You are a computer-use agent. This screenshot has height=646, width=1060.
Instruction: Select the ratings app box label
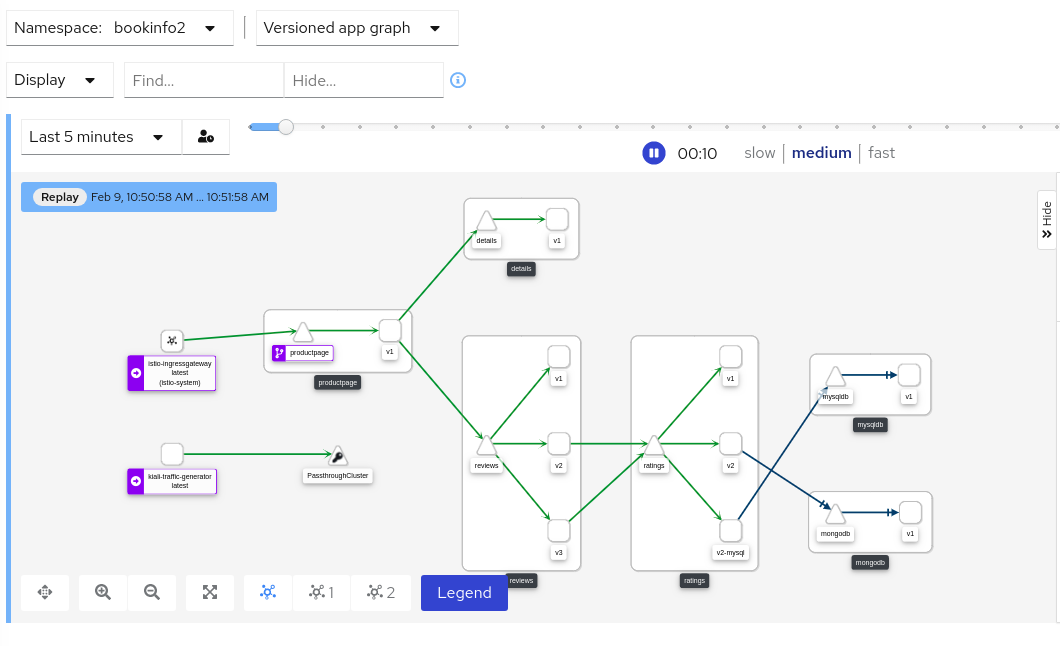coord(694,580)
